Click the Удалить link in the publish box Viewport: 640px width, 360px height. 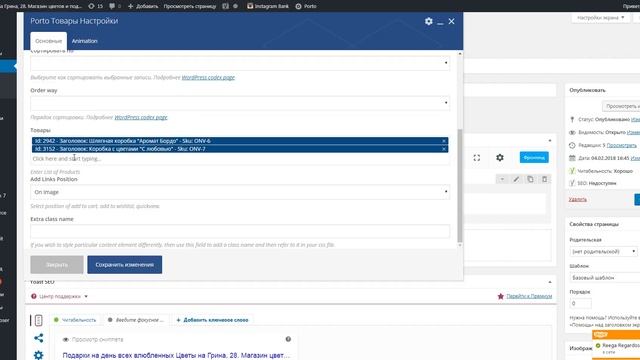pyautogui.click(x=578, y=199)
